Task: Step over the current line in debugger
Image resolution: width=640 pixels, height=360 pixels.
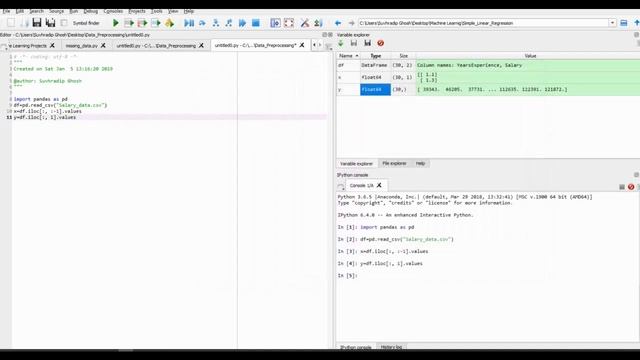Action: pyautogui.click(x=202, y=23)
